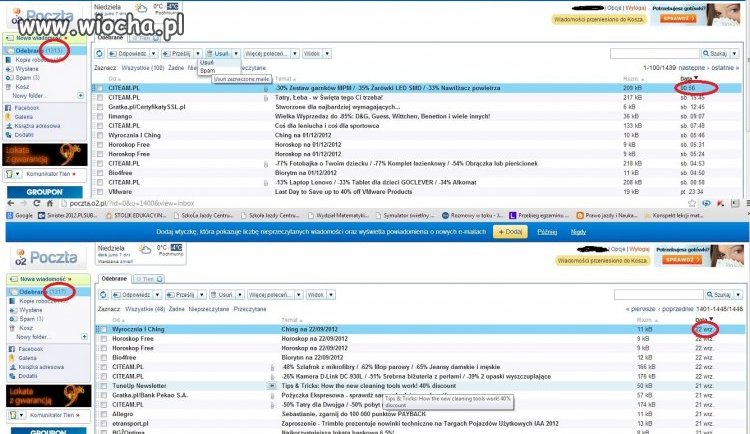750x434 pixels.
Task: Click Wyloguj link in bottom header
Action: [x=639, y=249]
